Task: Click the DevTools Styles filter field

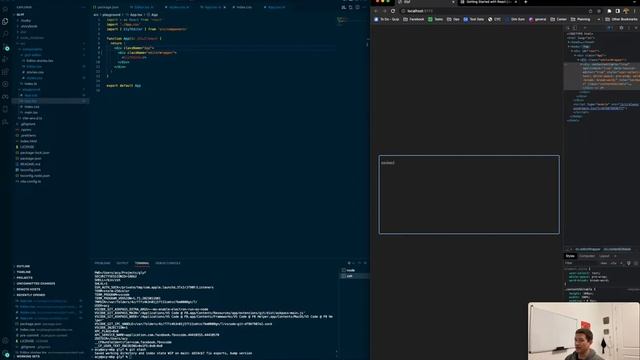Action: coord(580,263)
